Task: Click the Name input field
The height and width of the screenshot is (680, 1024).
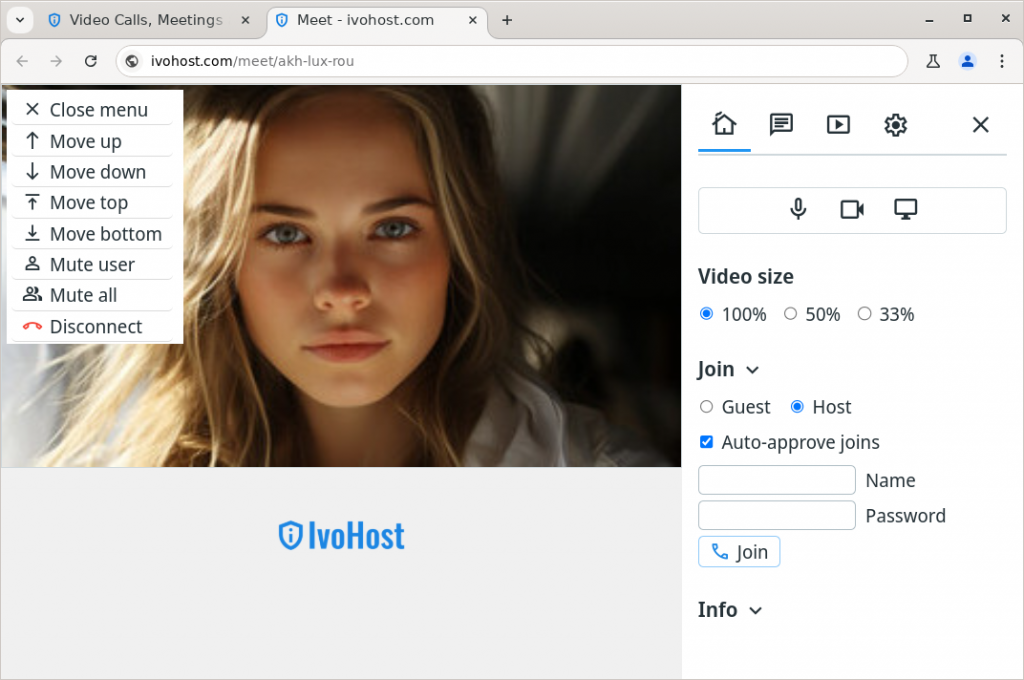Action: pos(776,480)
